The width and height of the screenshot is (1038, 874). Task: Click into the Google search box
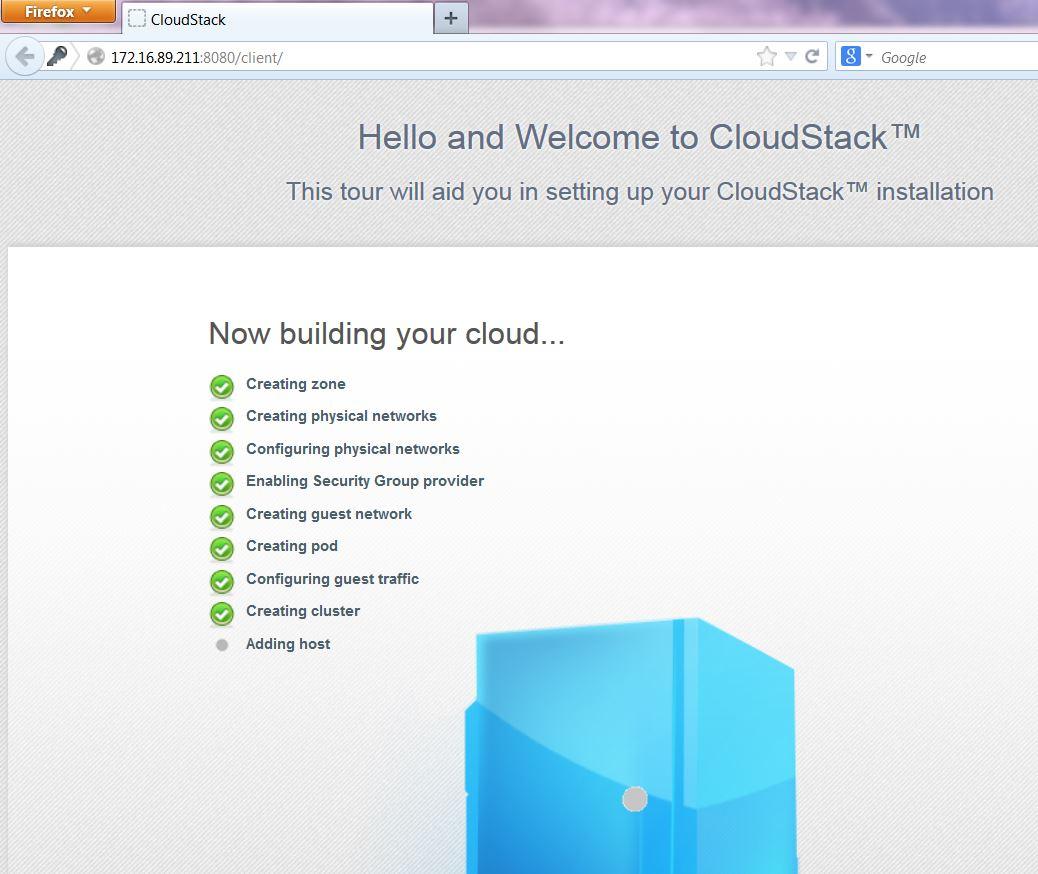pos(958,58)
